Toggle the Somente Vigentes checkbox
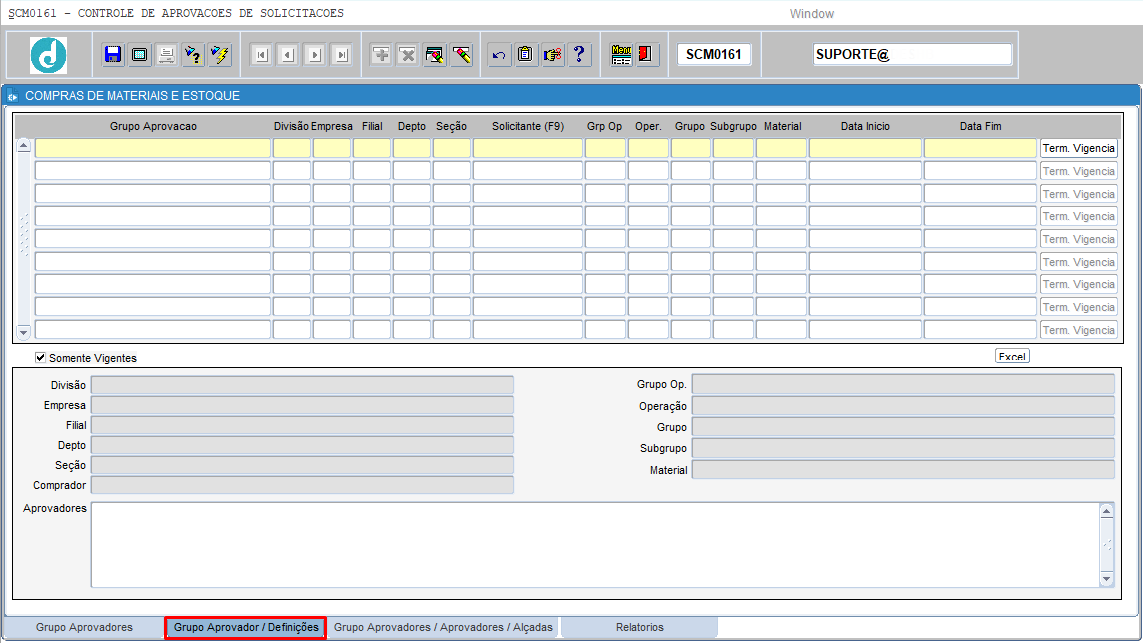The image size is (1143, 643). click(x=40, y=357)
